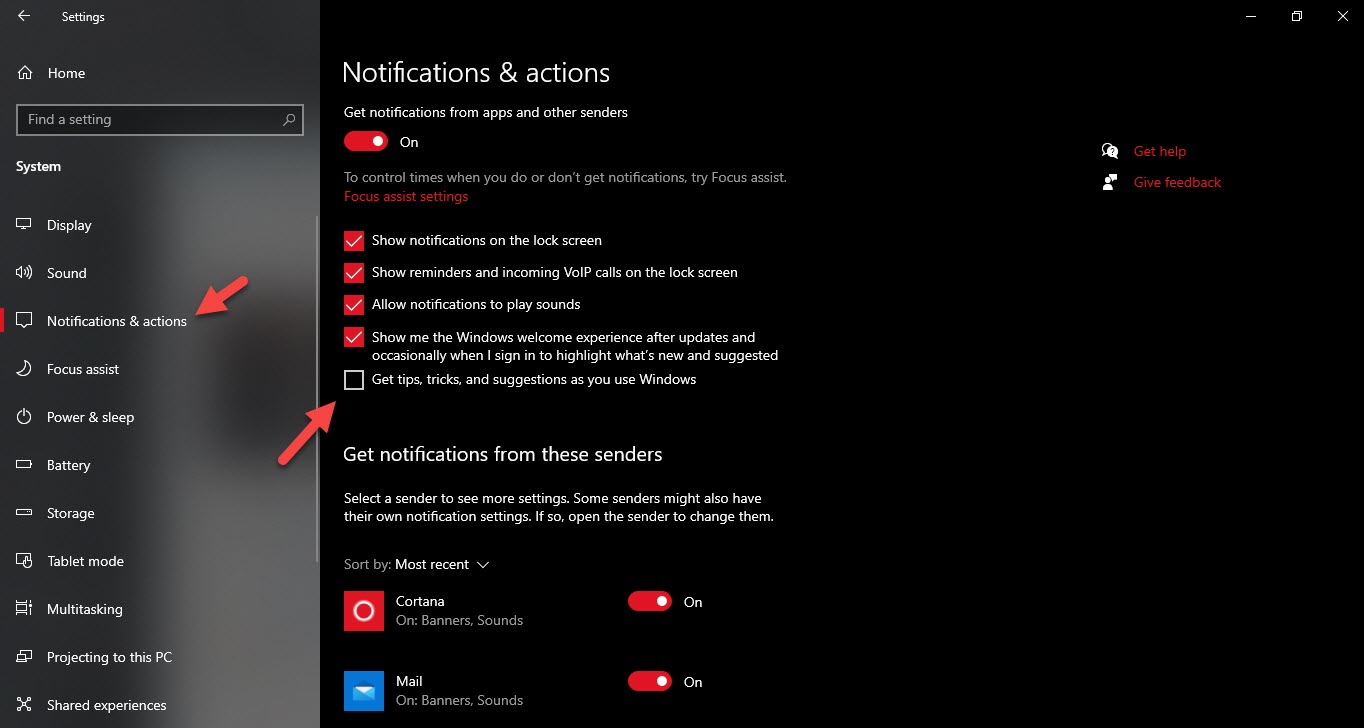Select Multitasking in the sidebar
Image resolution: width=1364 pixels, height=728 pixels.
tap(84, 609)
